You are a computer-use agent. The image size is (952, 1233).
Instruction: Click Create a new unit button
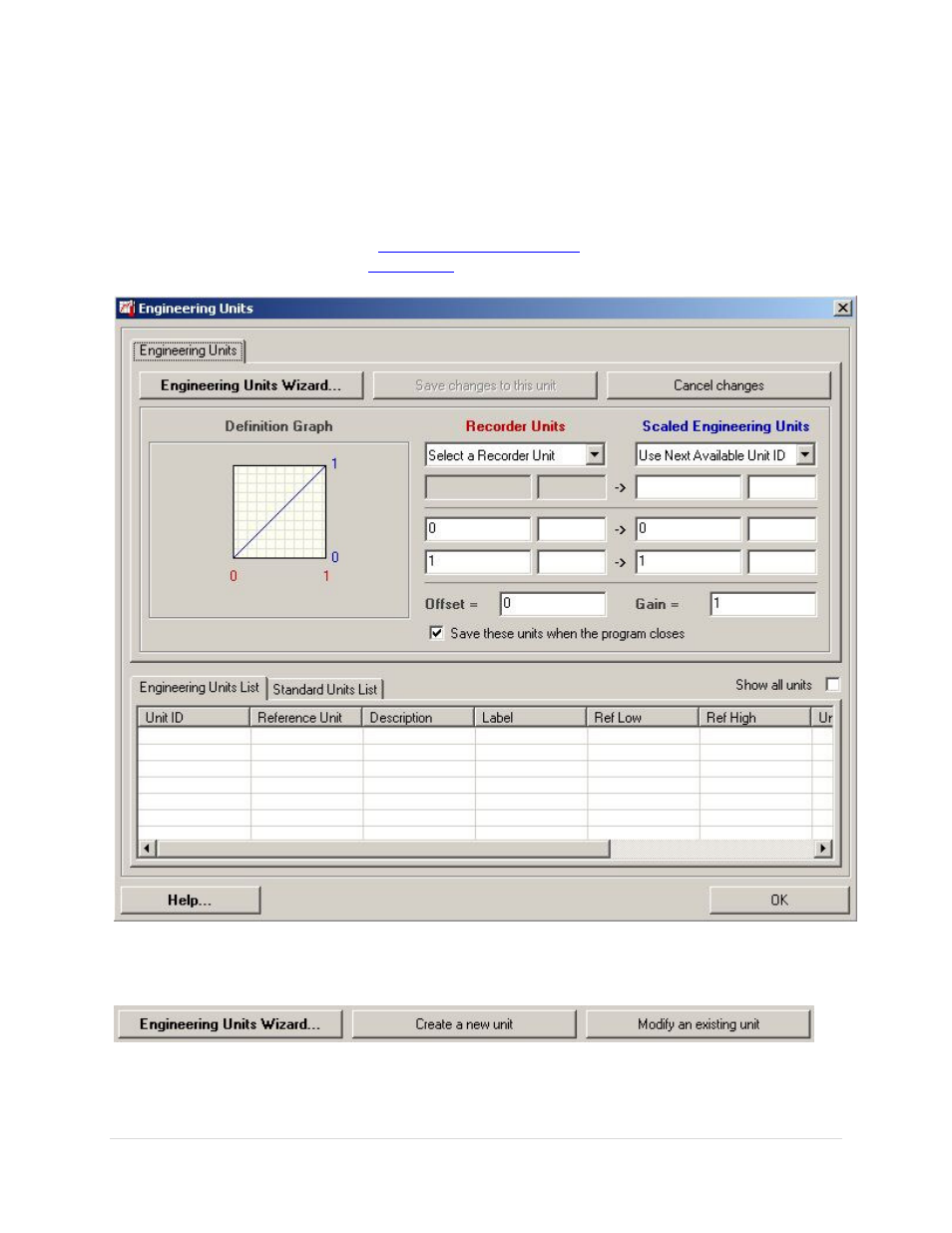[x=464, y=1024]
